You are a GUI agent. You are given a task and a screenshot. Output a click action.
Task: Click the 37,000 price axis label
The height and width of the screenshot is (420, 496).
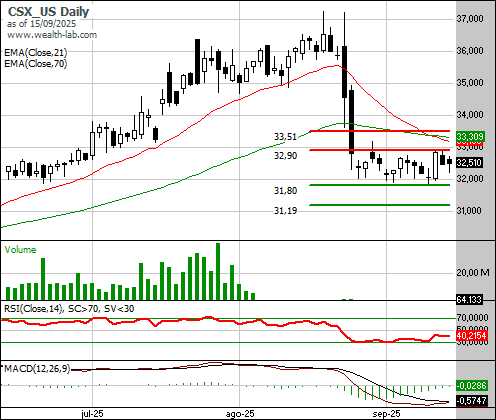coord(470,19)
